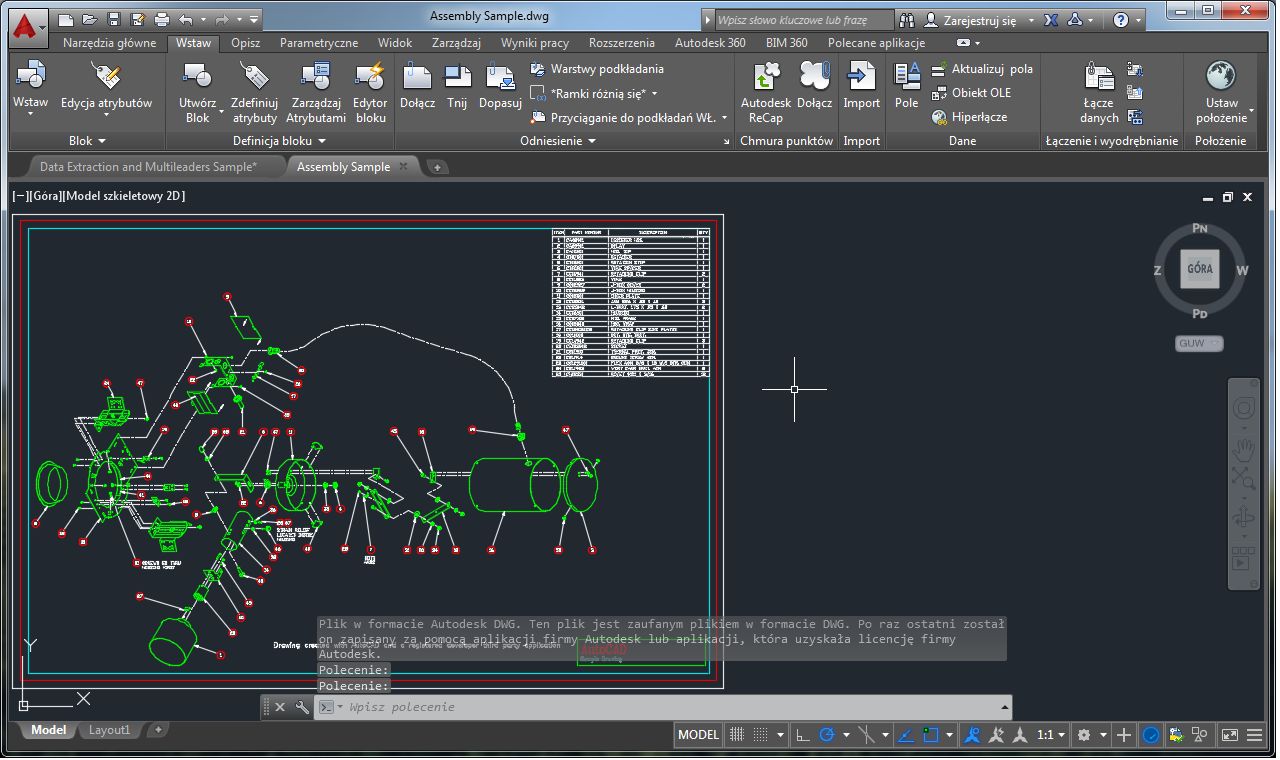This screenshot has height=760, width=1280.
Task: Open the Ramki różnią się dropdown
Action: tap(595, 93)
